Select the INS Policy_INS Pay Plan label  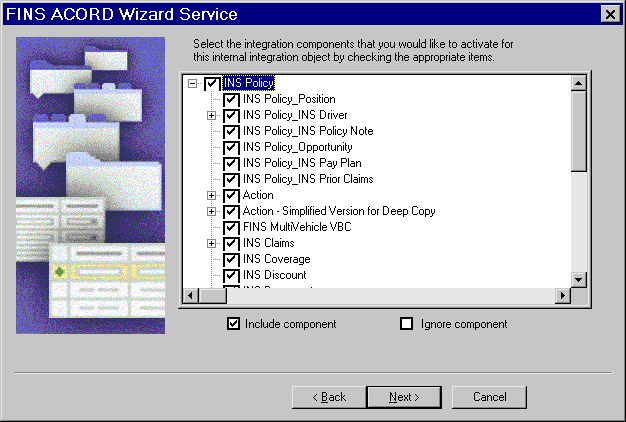[302, 163]
